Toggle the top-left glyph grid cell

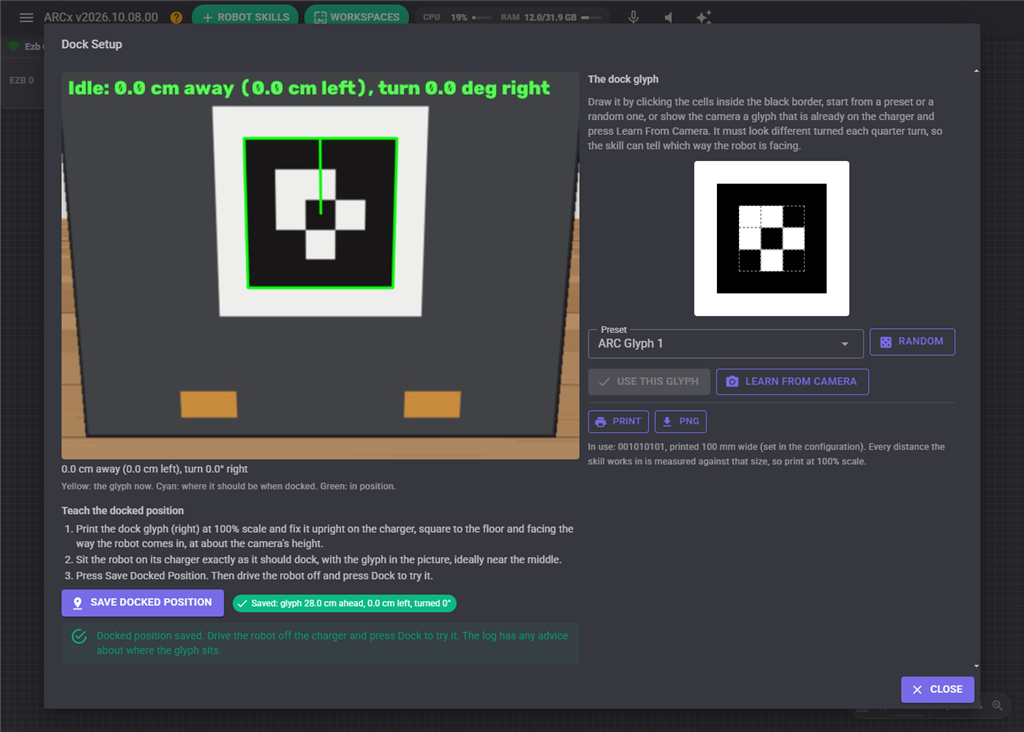coord(750,217)
